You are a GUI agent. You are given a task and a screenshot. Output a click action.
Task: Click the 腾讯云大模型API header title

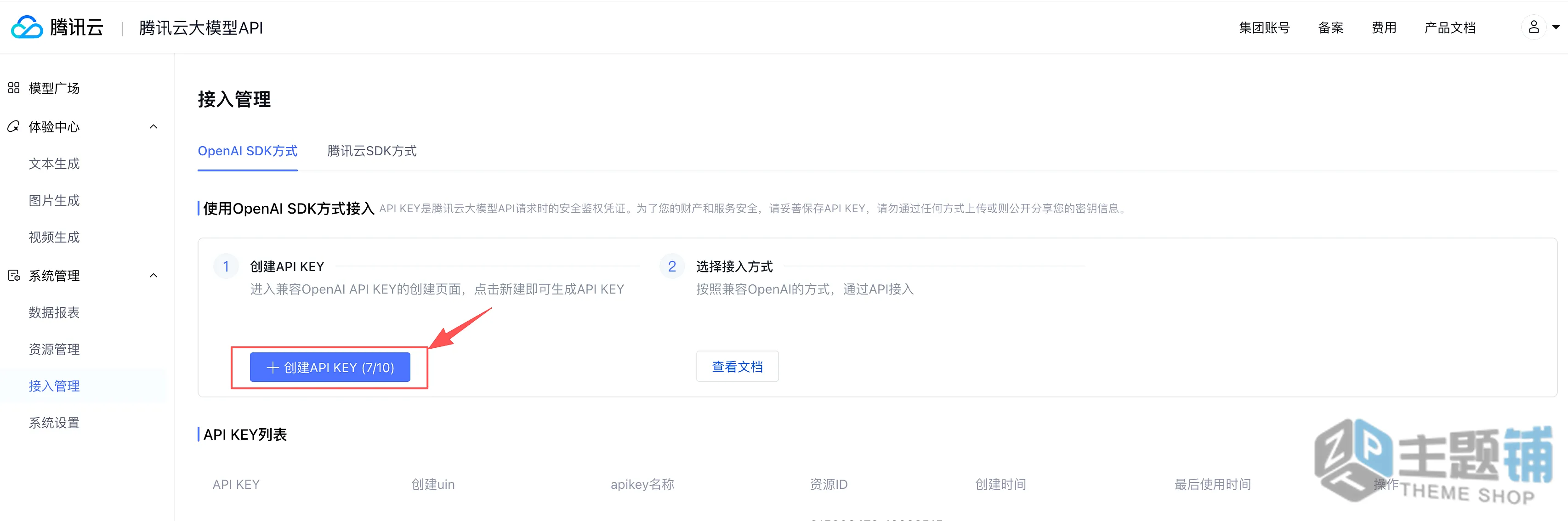click(201, 28)
